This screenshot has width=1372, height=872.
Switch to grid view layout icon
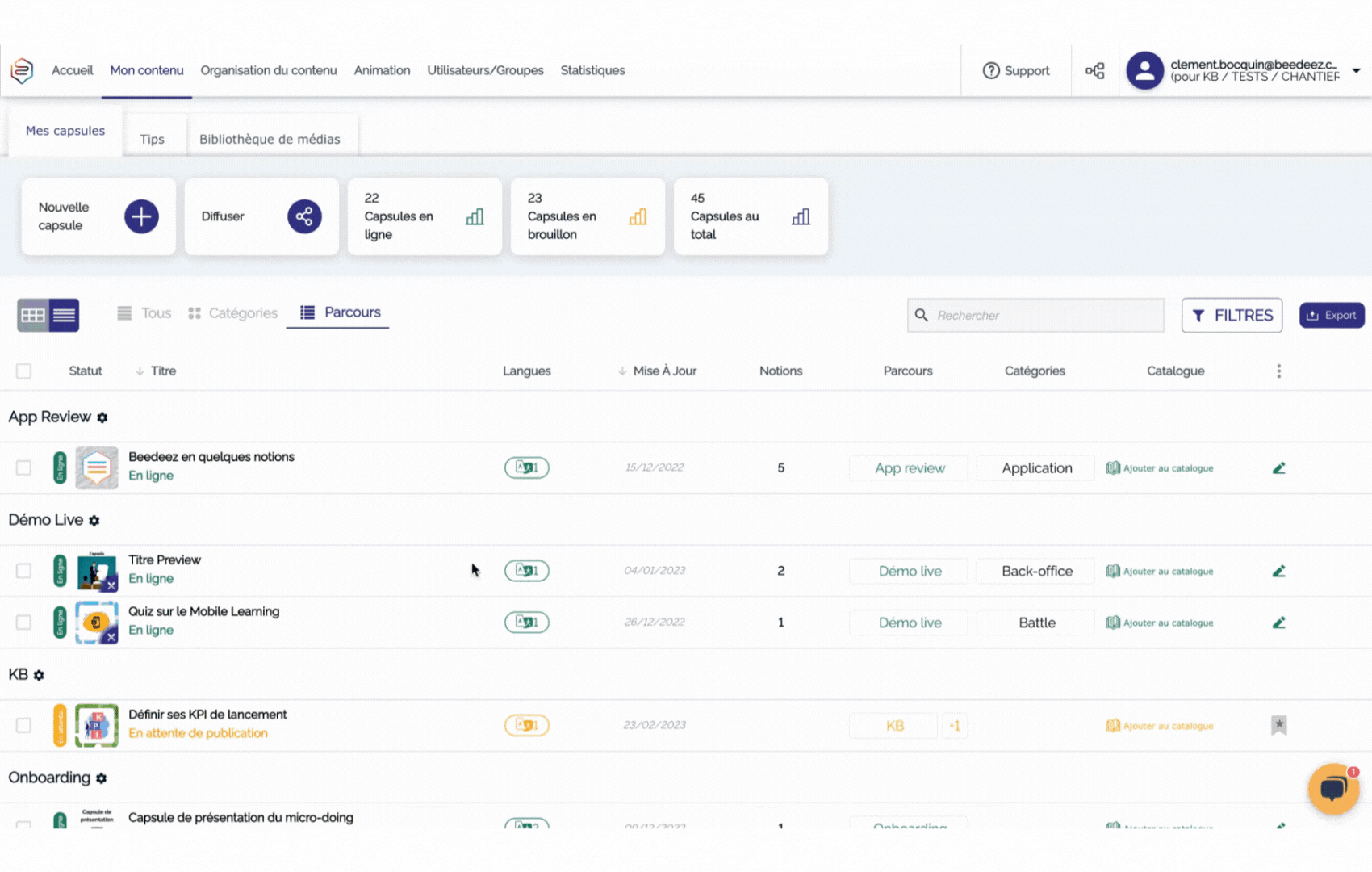coord(33,315)
